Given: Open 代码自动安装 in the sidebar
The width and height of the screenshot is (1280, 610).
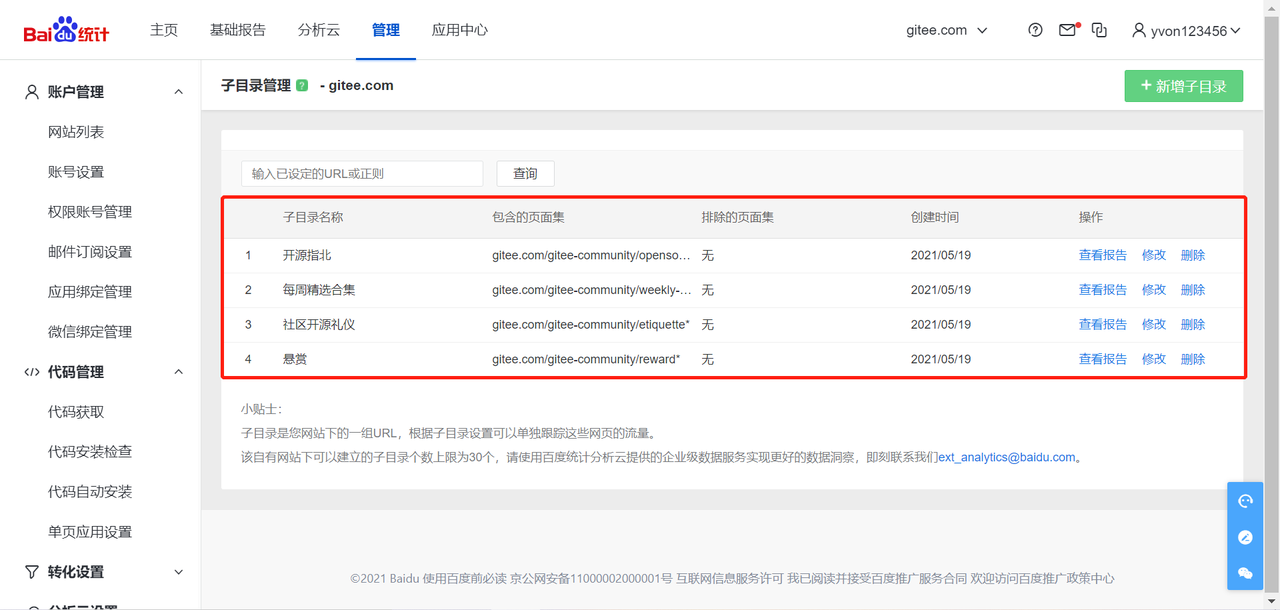Looking at the screenshot, I should click(x=90, y=492).
